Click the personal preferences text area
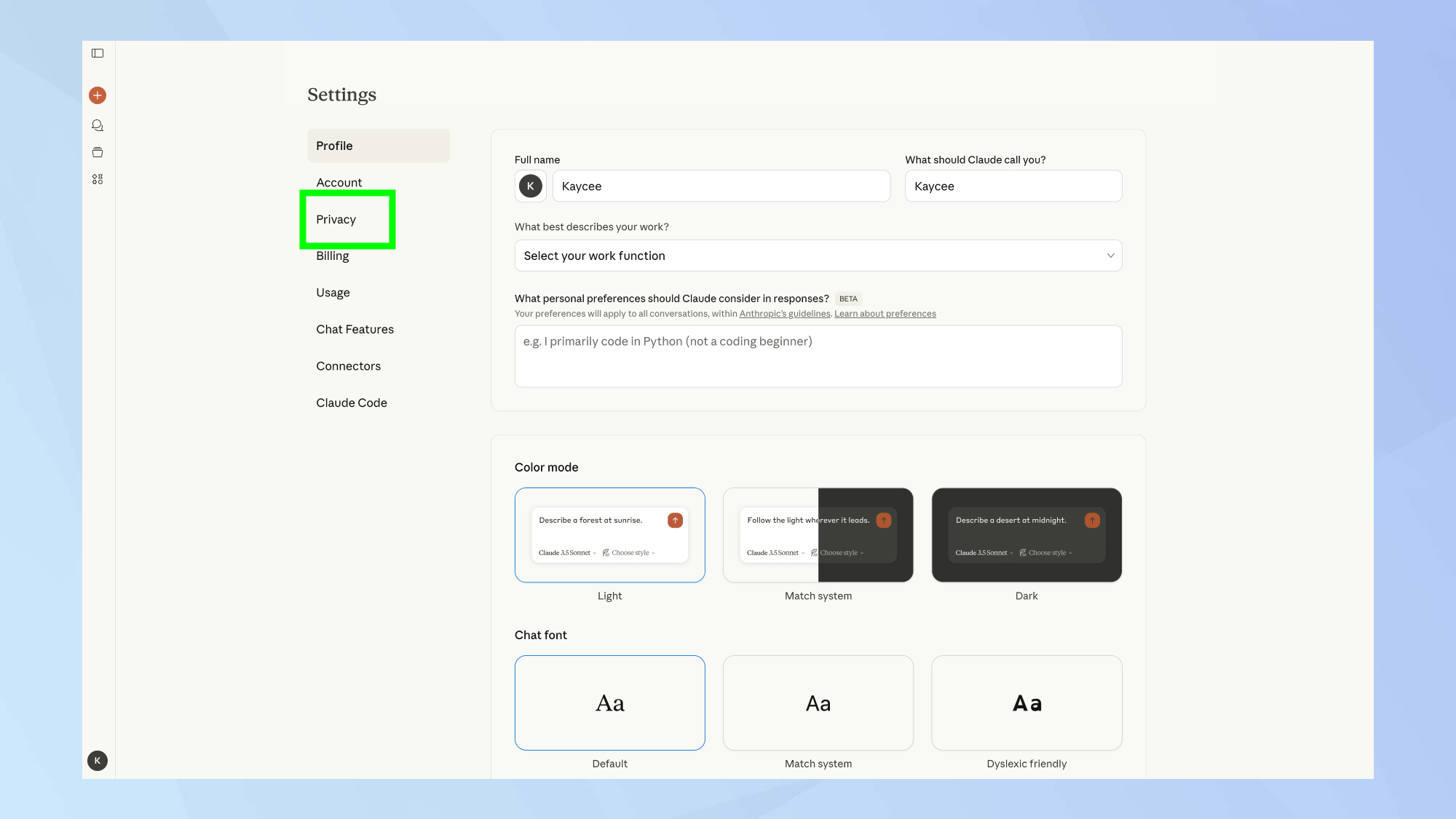This screenshot has width=1456, height=819. [818, 356]
